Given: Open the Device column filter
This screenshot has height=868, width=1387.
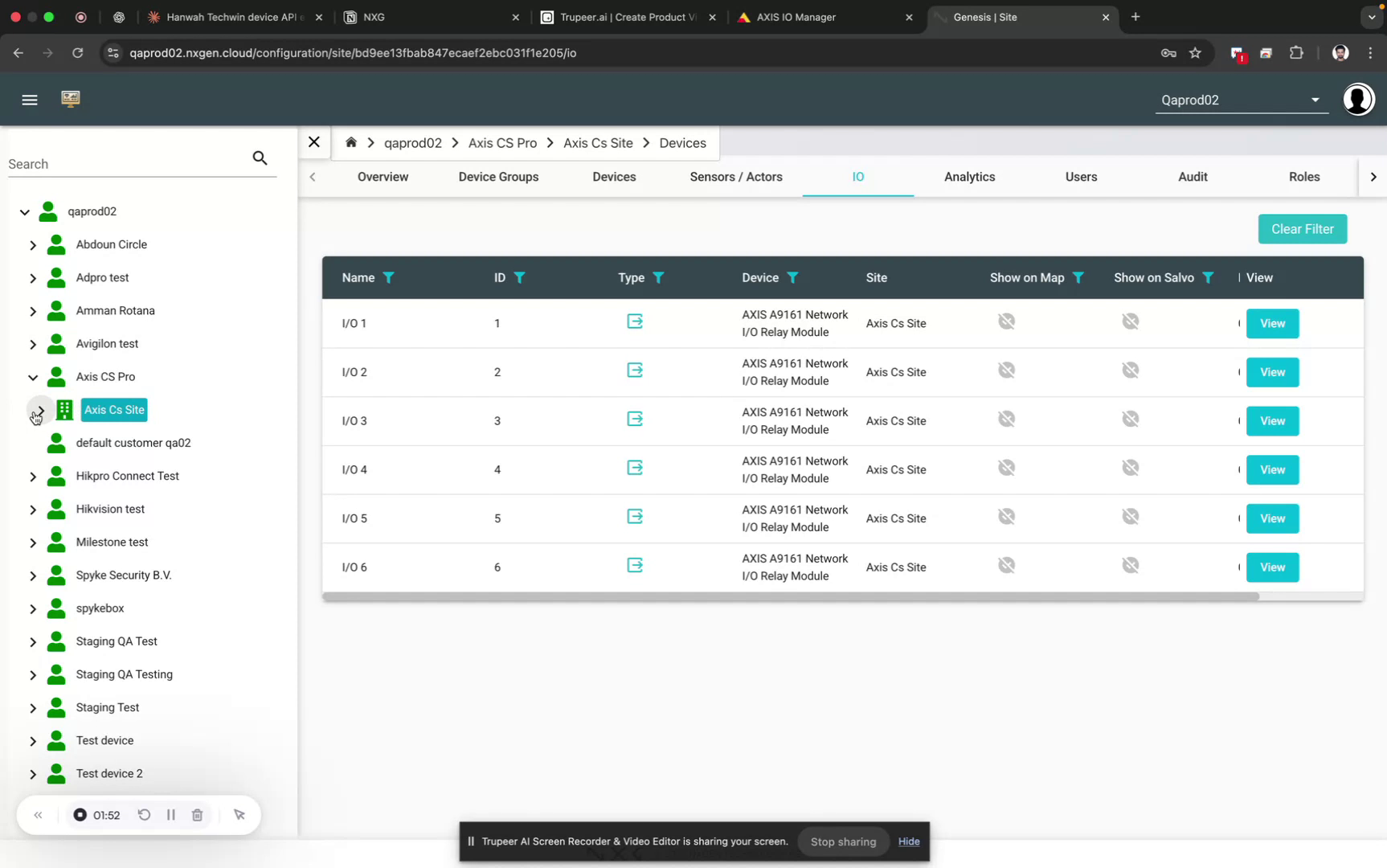Looking at the screenshot, I should tap(794, 277).
